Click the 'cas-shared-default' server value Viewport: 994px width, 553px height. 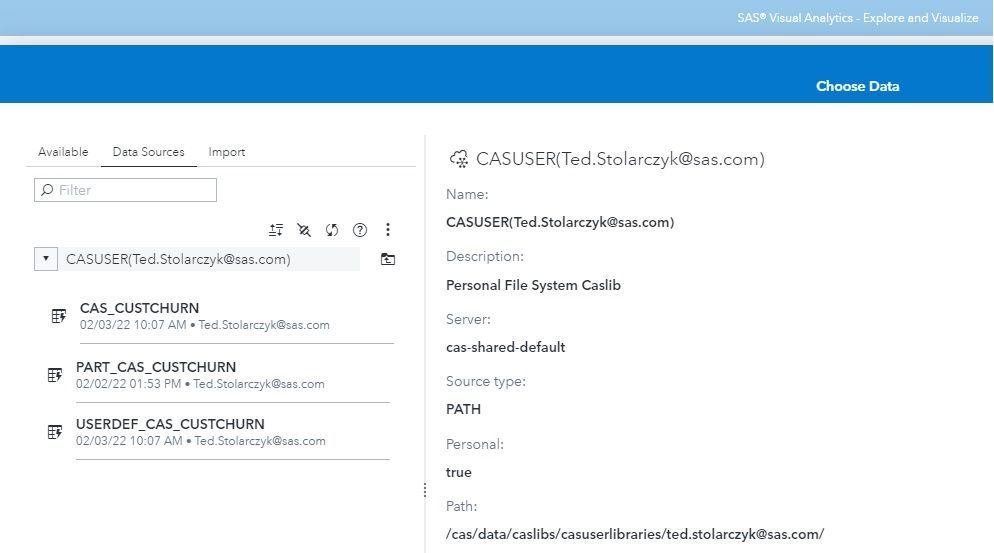coord(505,348)
